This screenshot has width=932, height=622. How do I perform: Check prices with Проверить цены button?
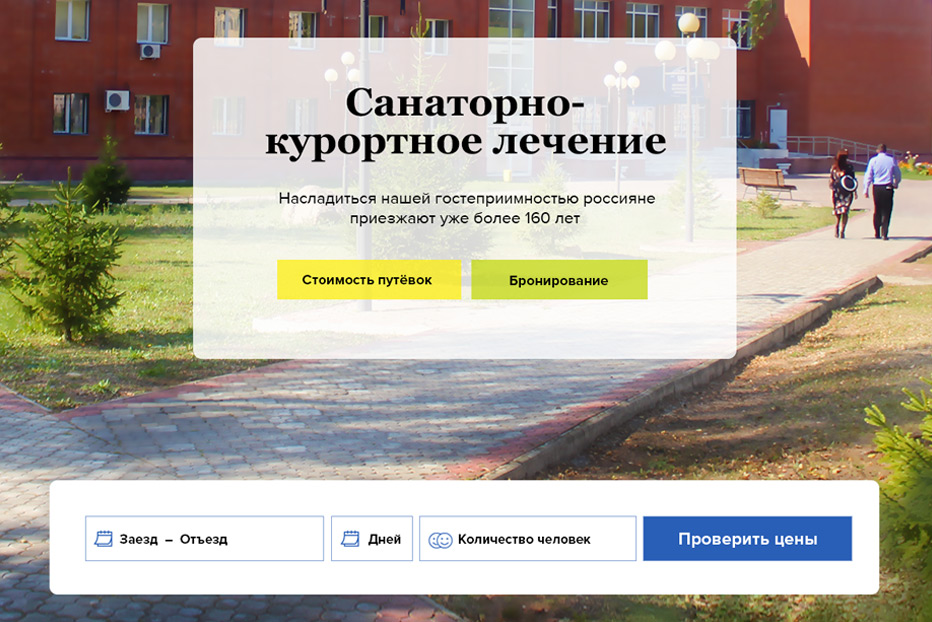[747, 539]
